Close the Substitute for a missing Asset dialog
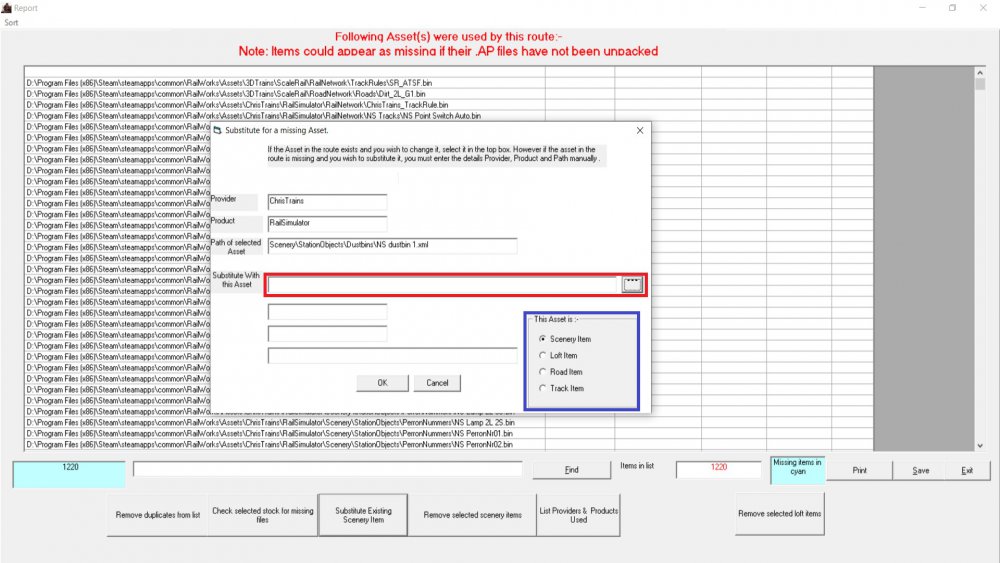The width and height of the screenshot is (1000, 563). point(640,131)
